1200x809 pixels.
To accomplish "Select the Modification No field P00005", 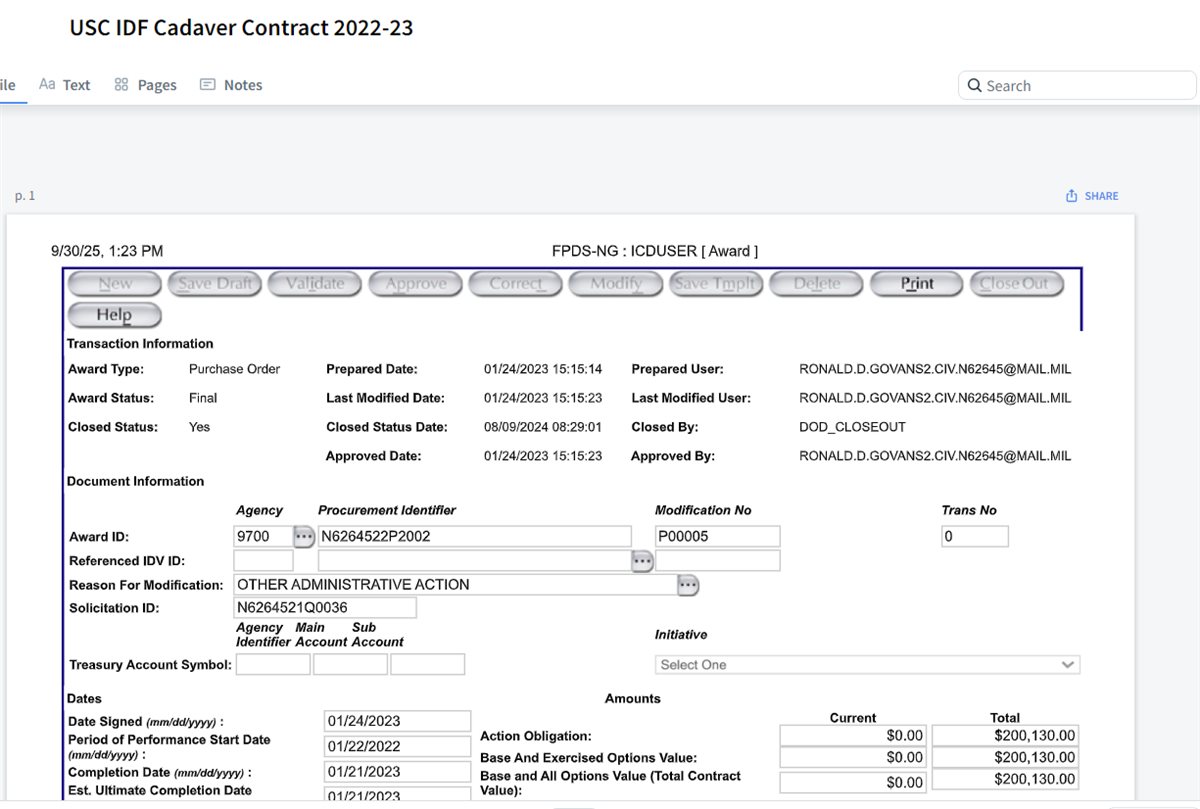I will pyautogui.click(x=717, y=537).
